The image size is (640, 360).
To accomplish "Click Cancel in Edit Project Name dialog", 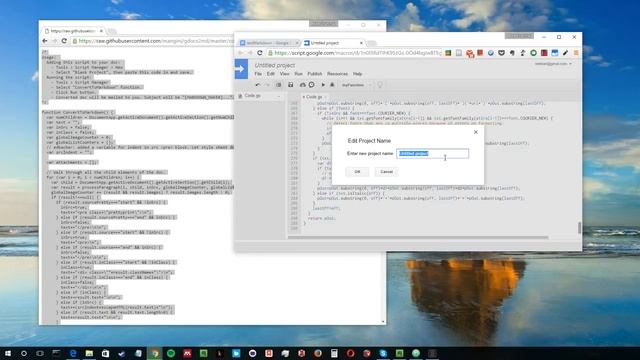I will tap(386, 172).
